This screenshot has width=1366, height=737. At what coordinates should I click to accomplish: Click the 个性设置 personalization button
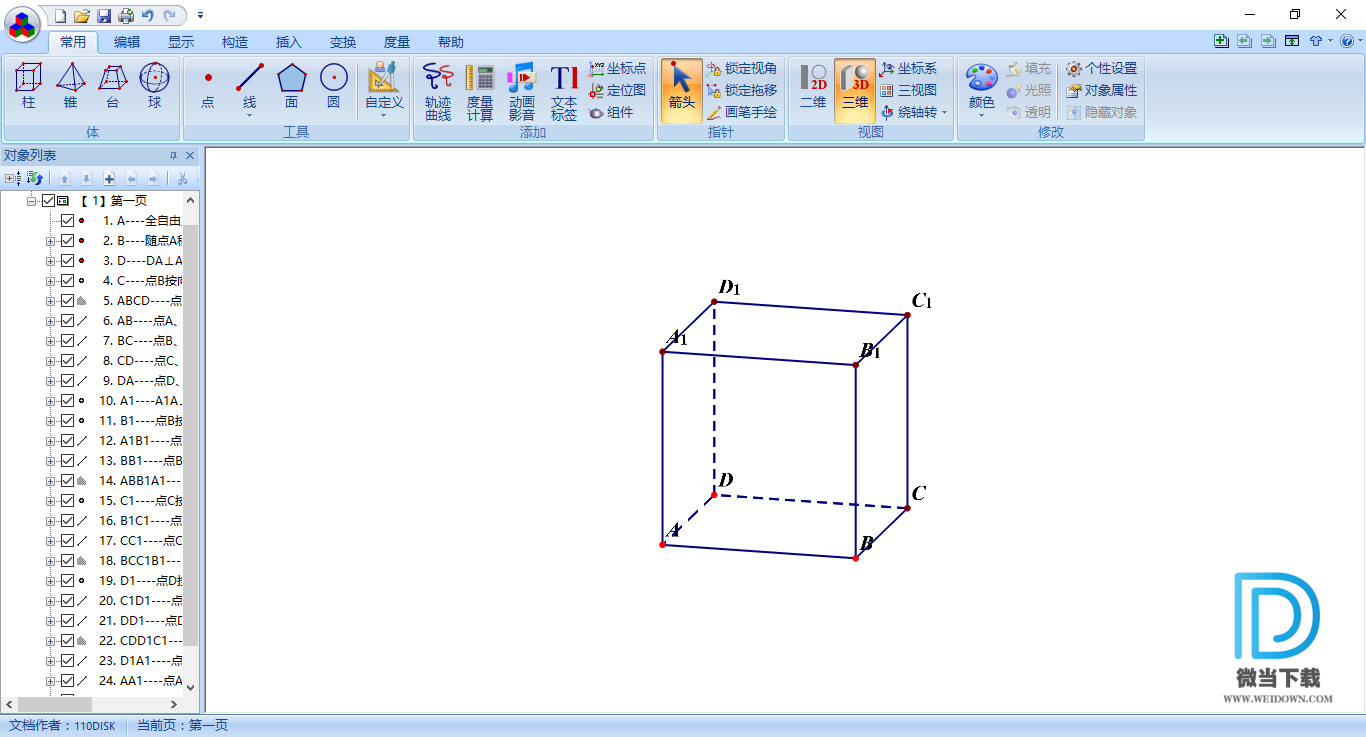tap(1101, 69)
